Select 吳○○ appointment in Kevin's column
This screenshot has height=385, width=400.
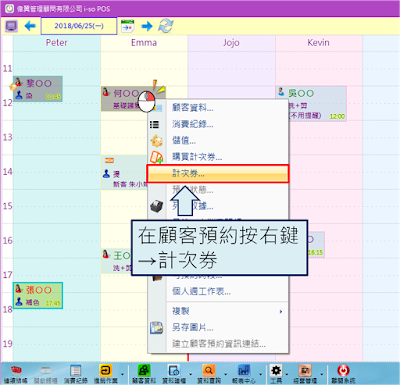coord(311,104)
